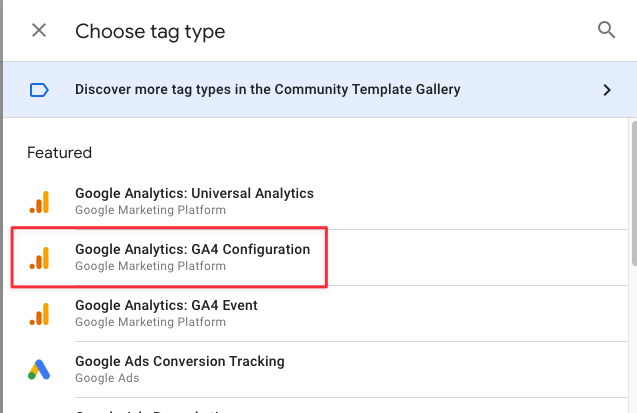Screen dimensions: 637x413
Task: Click the Choose tag type title
Action: tap(150, 31)
